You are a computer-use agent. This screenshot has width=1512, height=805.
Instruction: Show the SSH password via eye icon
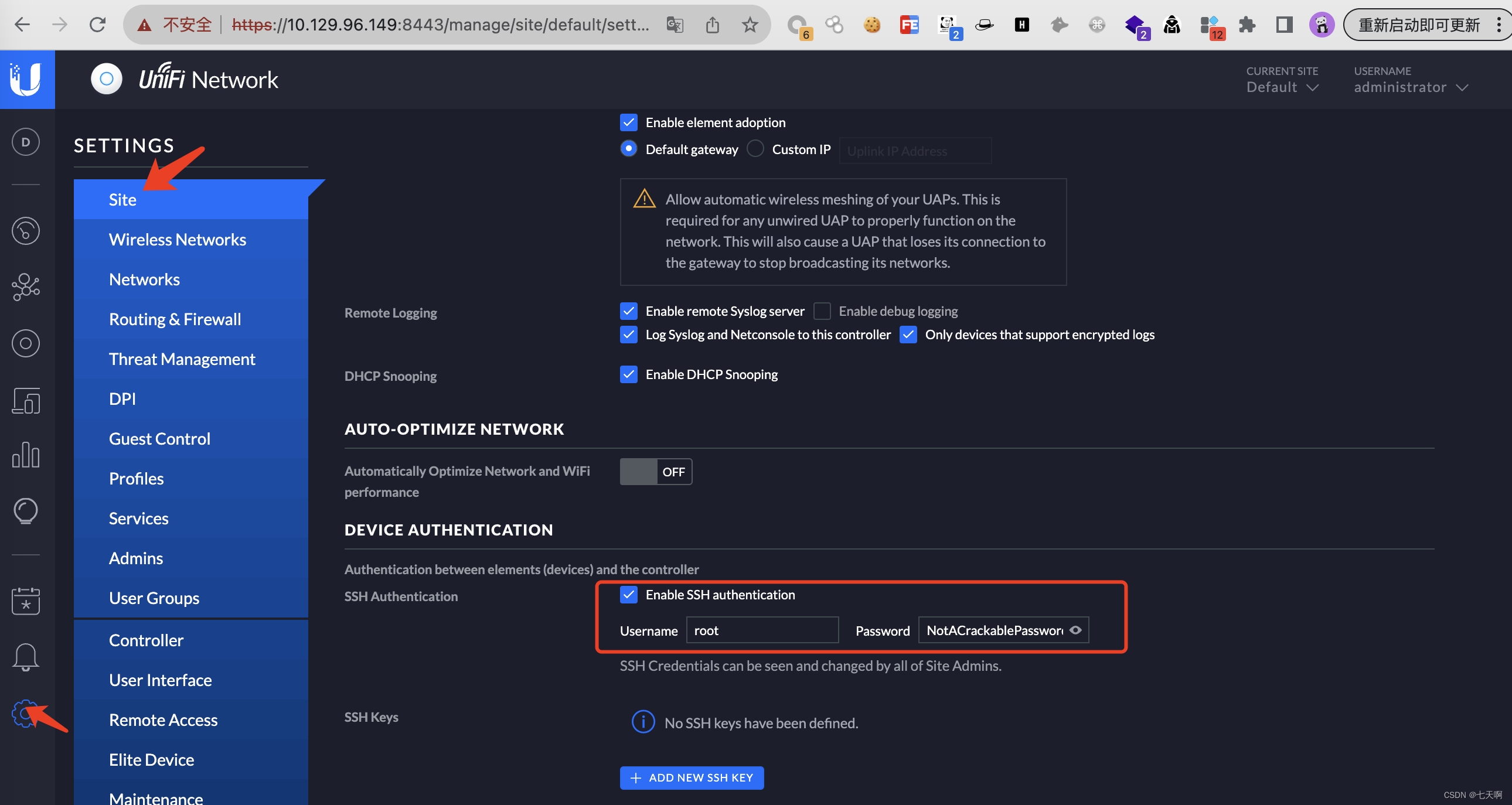click(x=1075, y=630)
